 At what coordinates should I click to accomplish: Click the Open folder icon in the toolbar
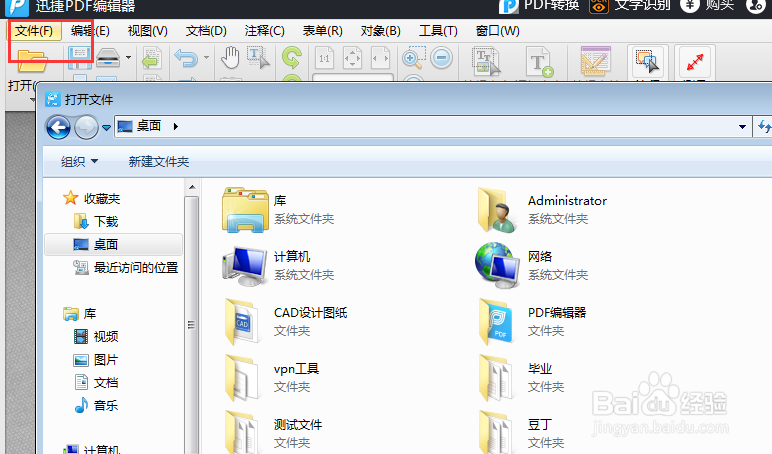click(32, 62)
